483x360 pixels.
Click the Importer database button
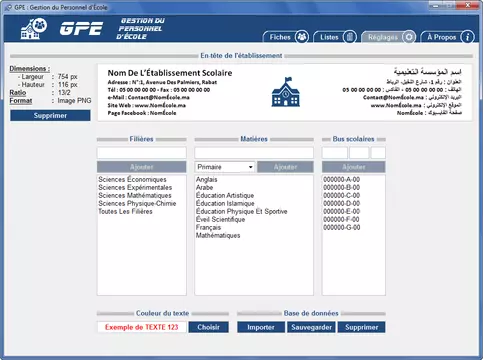coord(261,327)
